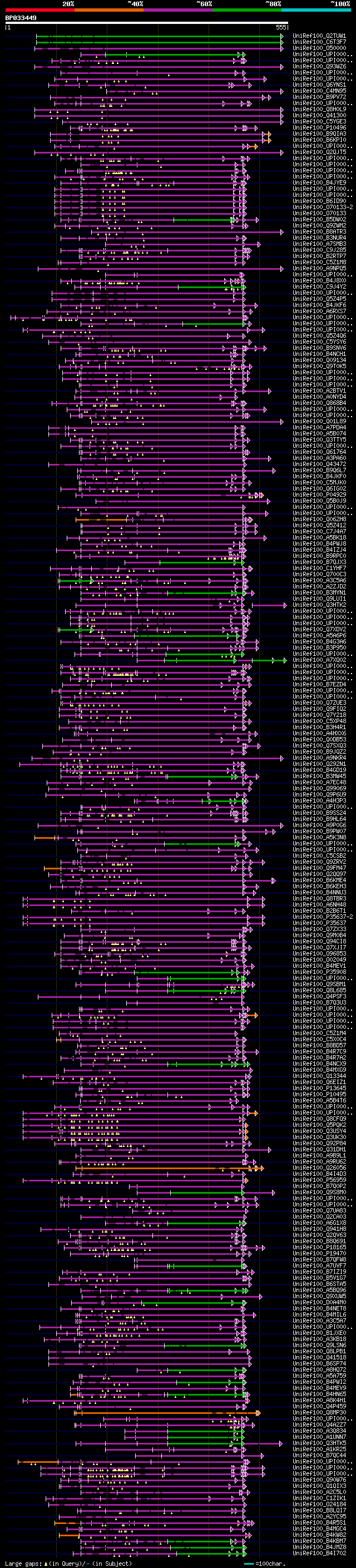Image resolution: width=356 pixels, height=1568 pixels.
Task: Open the UniRef100_Q6YNS1 hit label
Action: pos(319,85)
